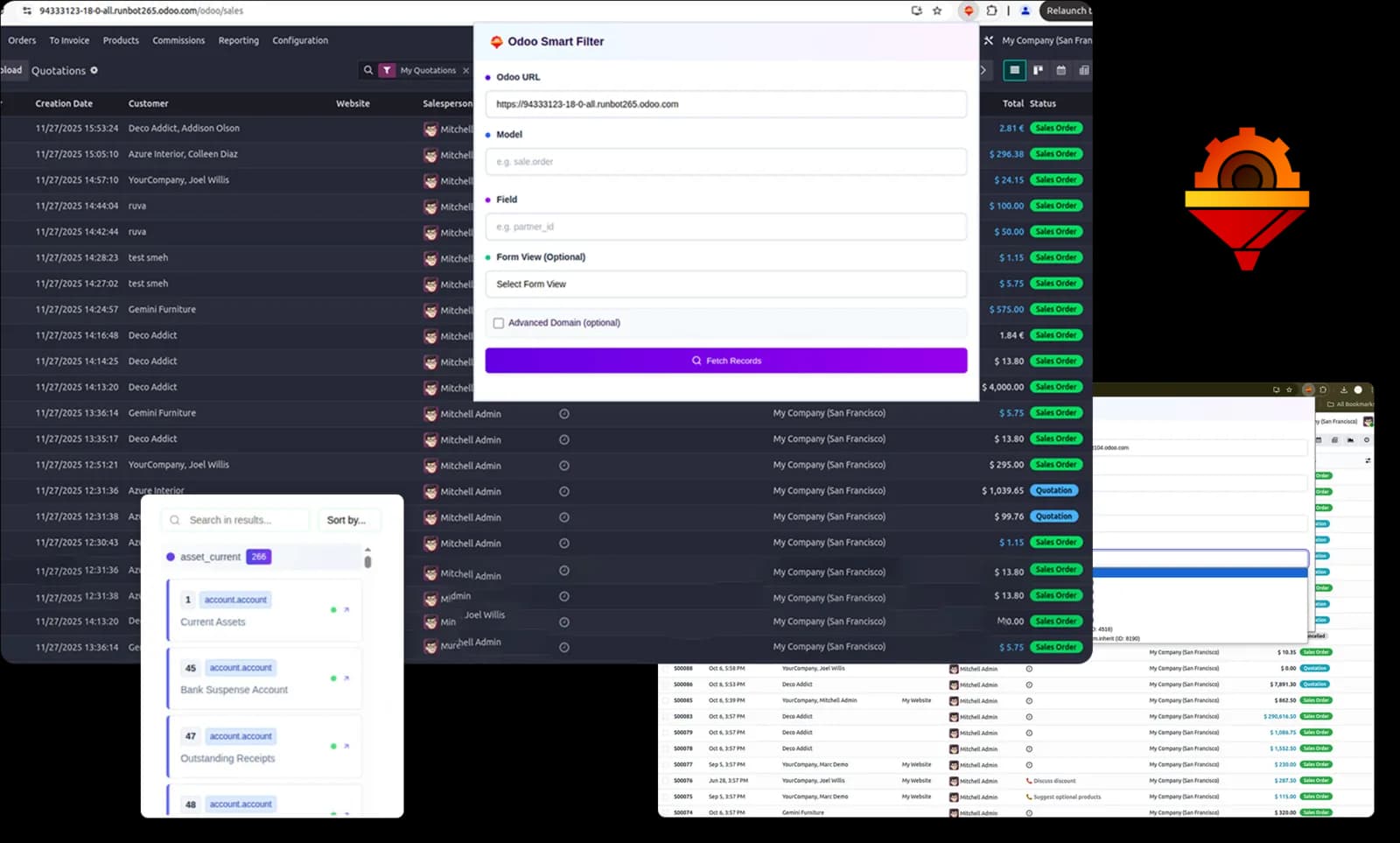Screen dimensions: 1400x843
Task: Click the activity clock on the $295.00 row
Action: [564, 466]
